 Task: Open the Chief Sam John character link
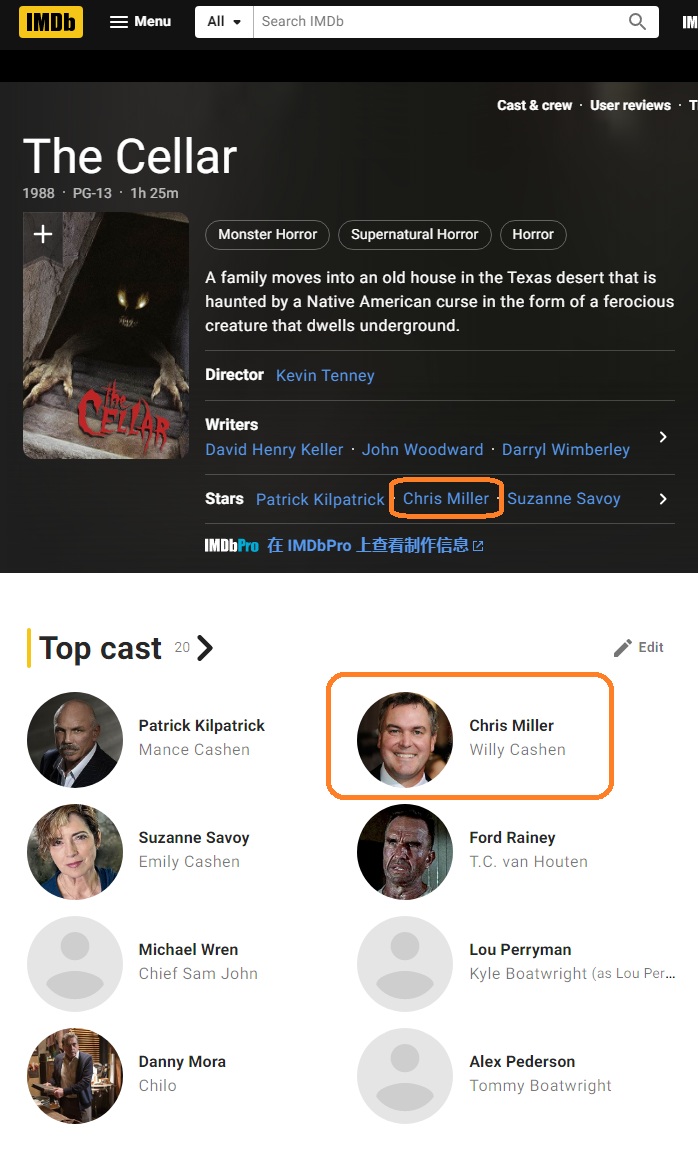pos(198,974)
